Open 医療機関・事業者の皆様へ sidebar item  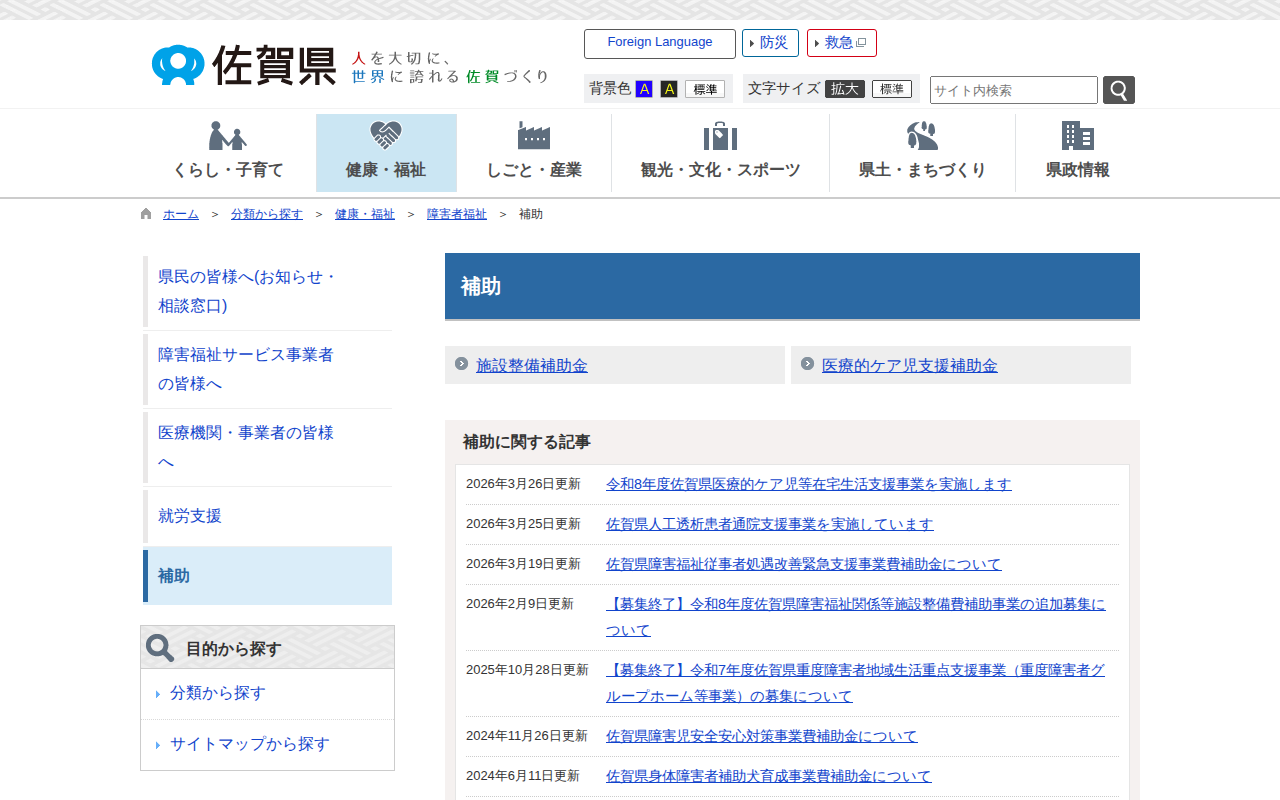(267, 447)
